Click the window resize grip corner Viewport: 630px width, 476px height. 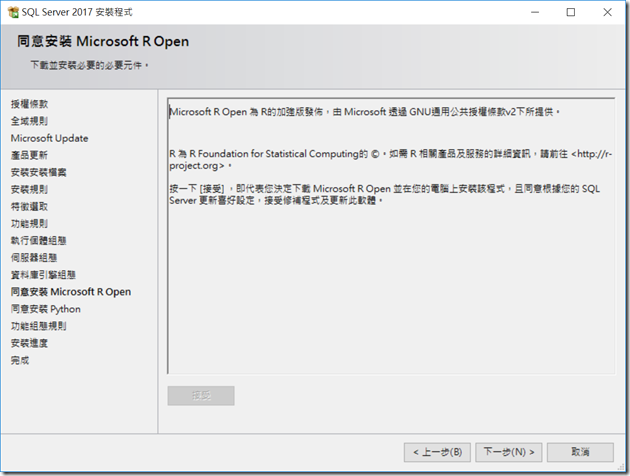[622, 468]
